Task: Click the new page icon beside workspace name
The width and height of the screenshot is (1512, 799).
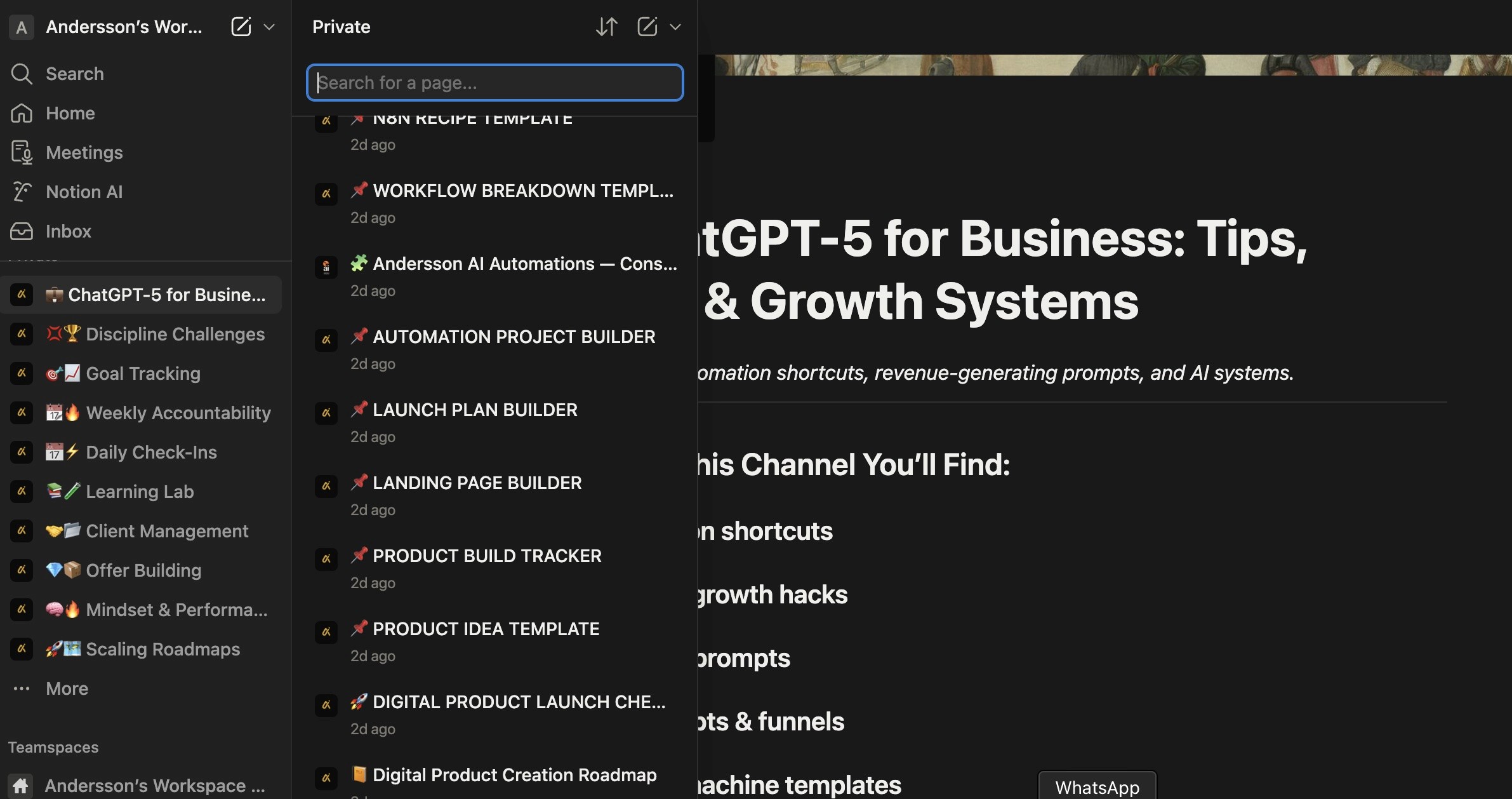Action: coord(241,27)
